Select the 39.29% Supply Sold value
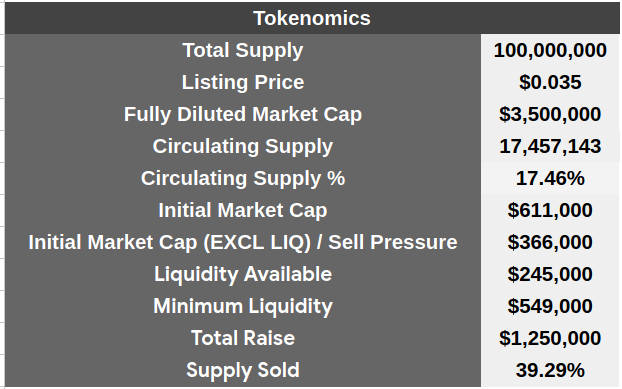Viewport: 622px width, 389px height. pos(550,370)
